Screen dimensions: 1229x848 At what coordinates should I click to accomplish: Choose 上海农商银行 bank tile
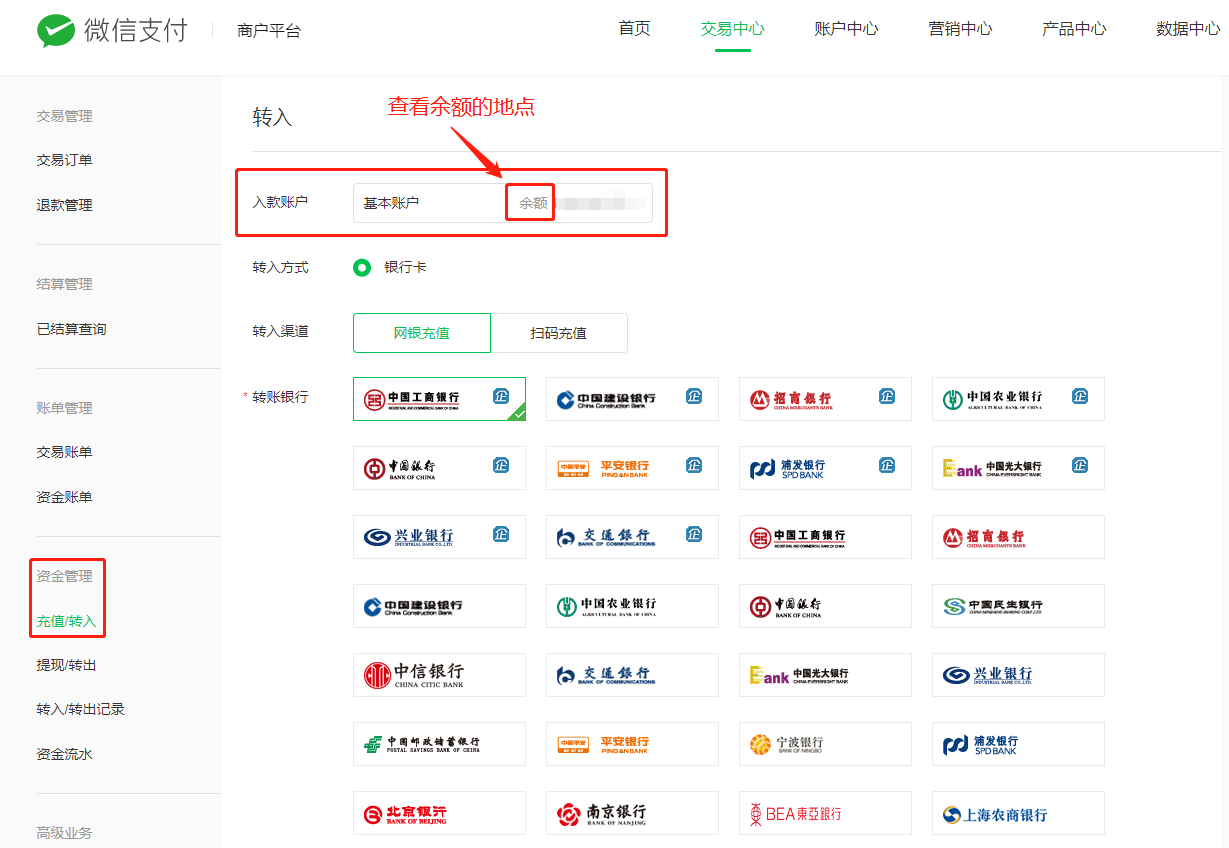(1018, 813)
